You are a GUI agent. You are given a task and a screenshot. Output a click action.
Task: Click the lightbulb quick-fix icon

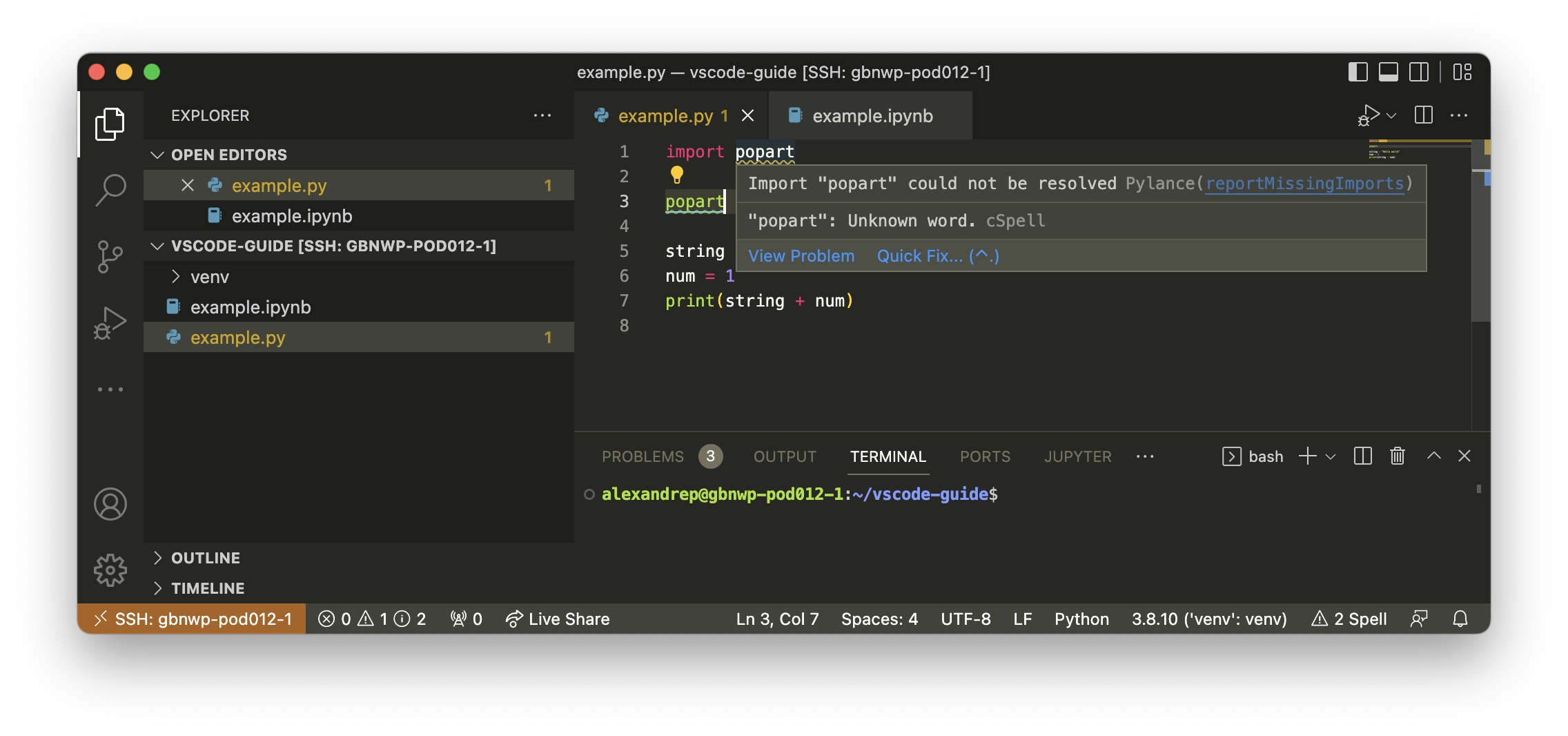[676, 175]
